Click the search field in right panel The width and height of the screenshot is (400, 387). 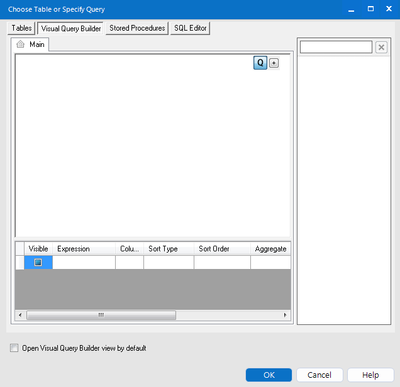tap(336, 47)
